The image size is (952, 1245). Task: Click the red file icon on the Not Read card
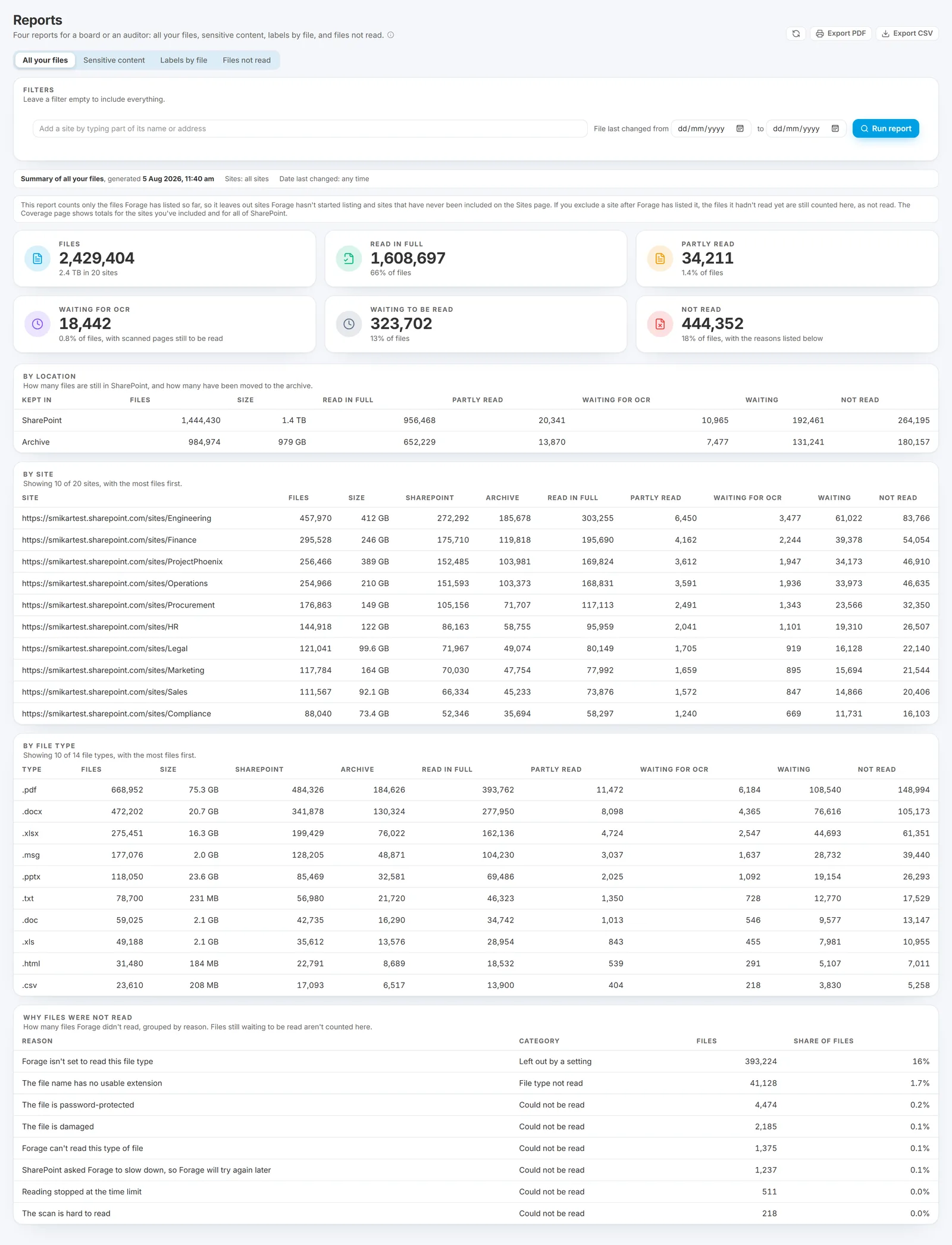point(660,324)
